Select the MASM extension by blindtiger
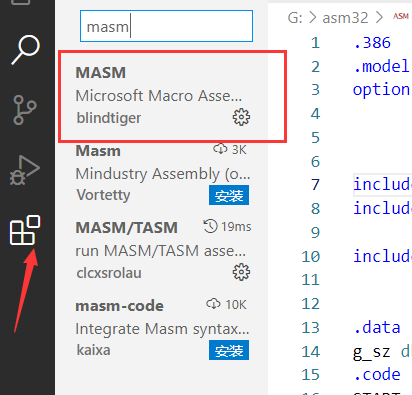 (162, 96)
